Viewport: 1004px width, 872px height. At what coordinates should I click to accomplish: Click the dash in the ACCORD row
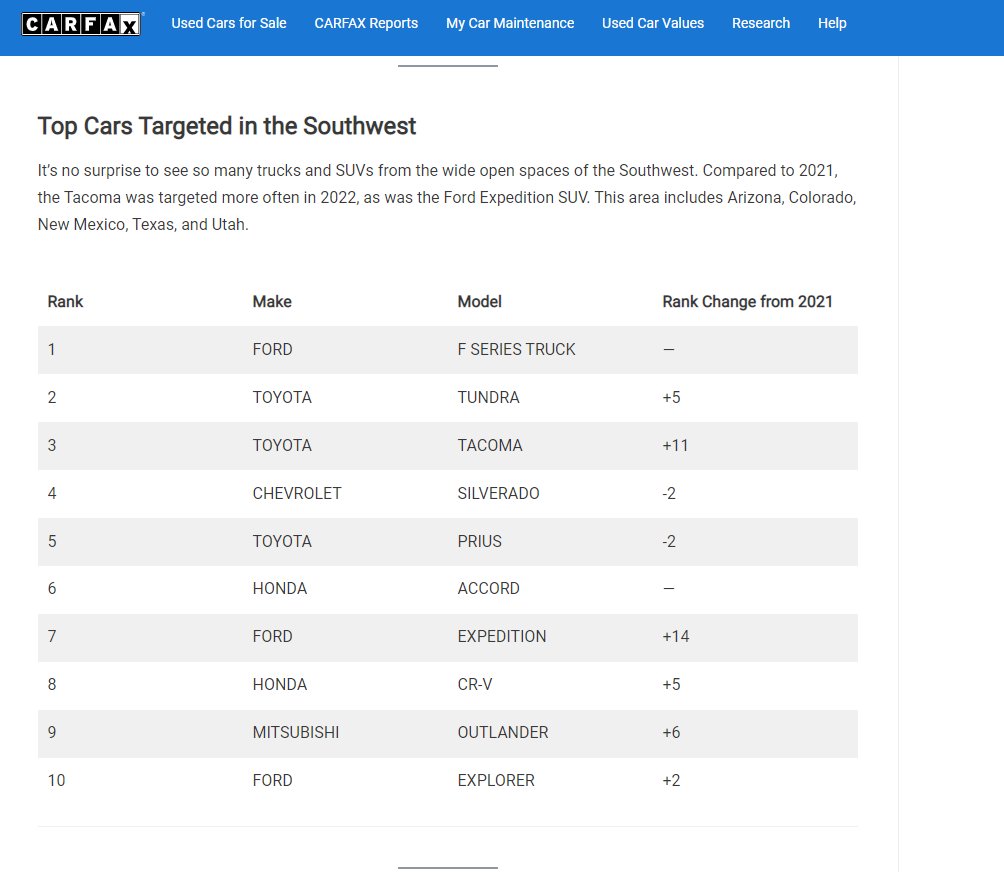click(x=668, y=588)
